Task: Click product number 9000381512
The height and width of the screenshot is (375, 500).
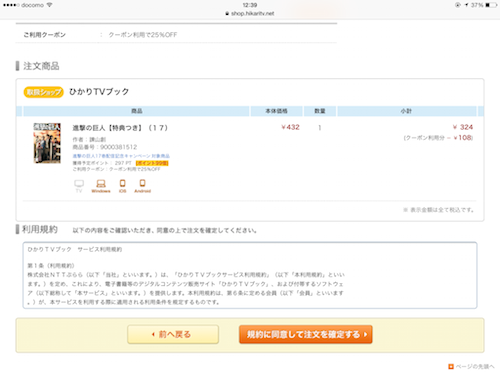Action: point(105,147)
